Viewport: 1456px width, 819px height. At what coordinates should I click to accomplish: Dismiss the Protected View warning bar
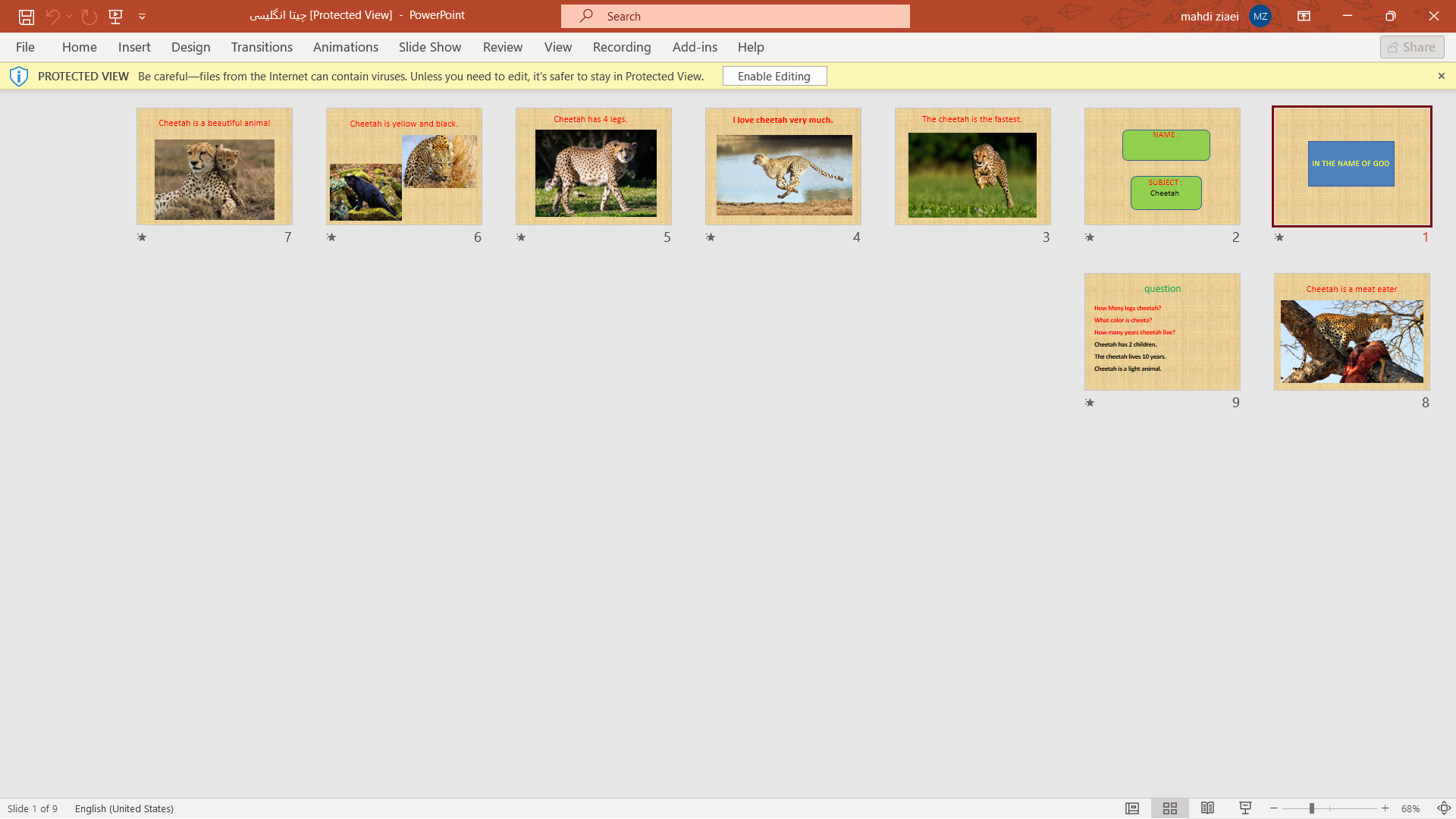(1441, 76)
